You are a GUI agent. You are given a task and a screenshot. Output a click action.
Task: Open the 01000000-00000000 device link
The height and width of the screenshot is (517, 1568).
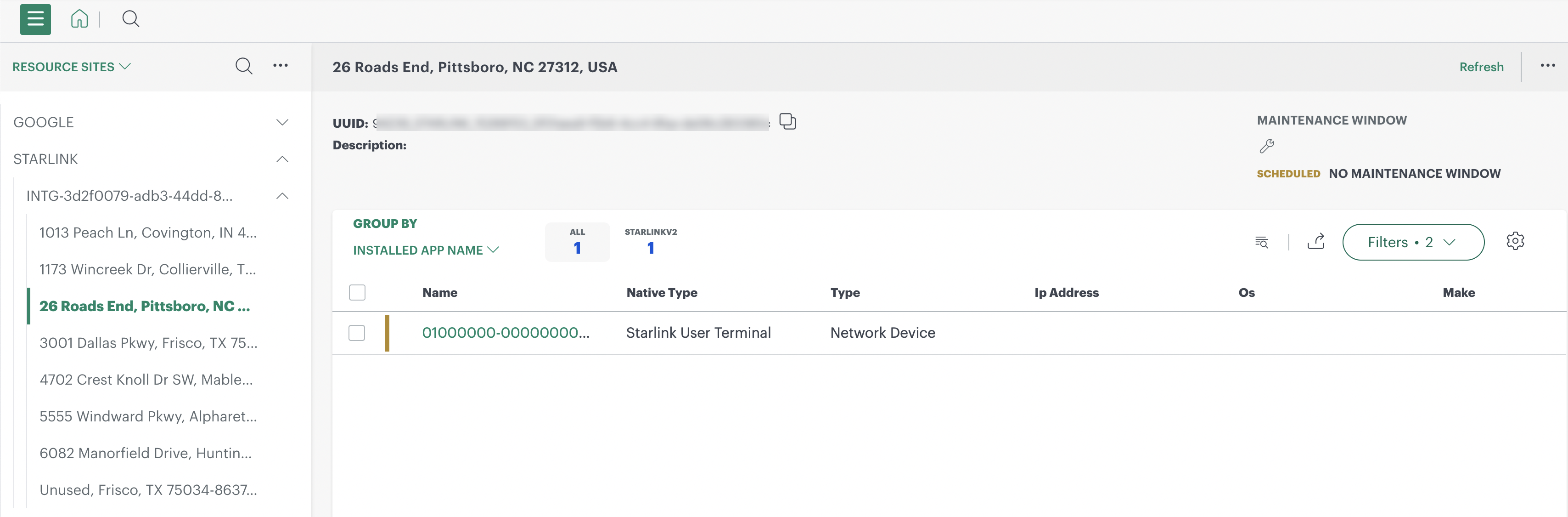point(505,332)
